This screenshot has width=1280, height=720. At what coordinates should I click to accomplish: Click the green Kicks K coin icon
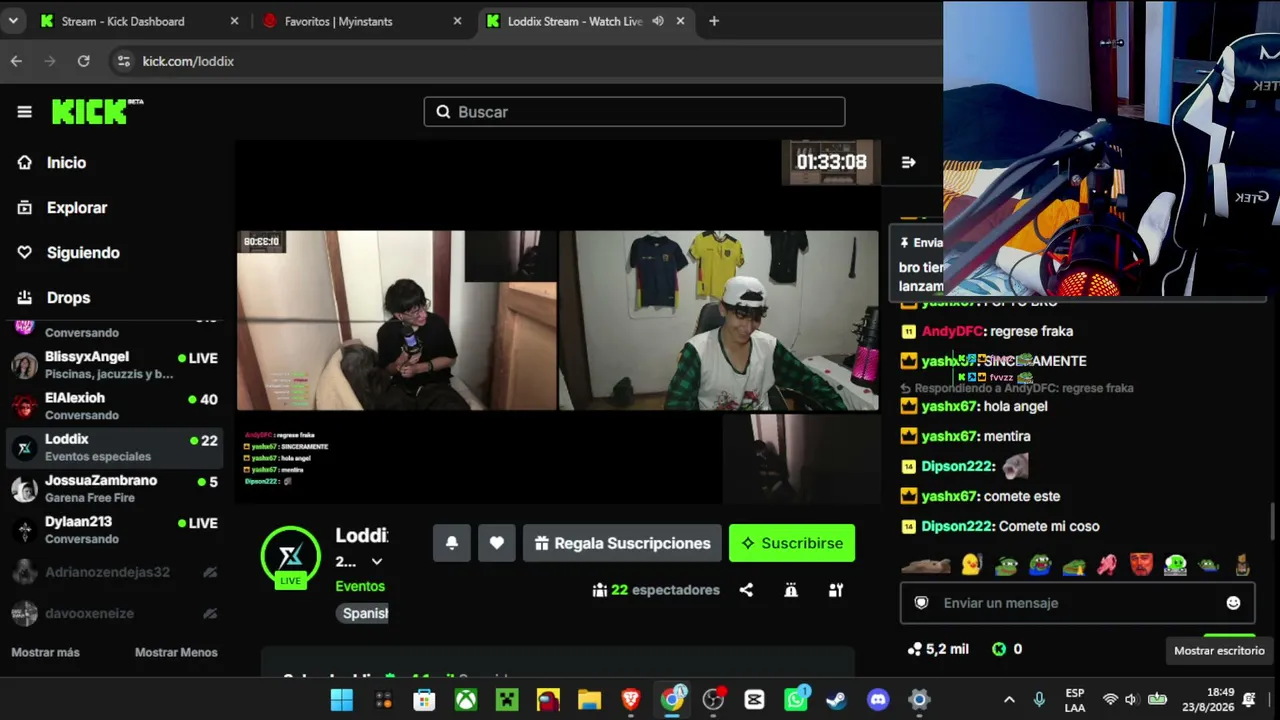click(998, 649)
